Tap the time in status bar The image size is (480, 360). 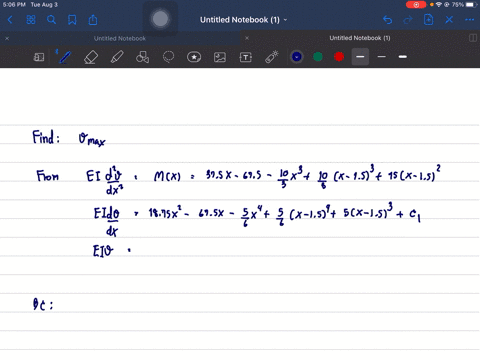(14, 5)
